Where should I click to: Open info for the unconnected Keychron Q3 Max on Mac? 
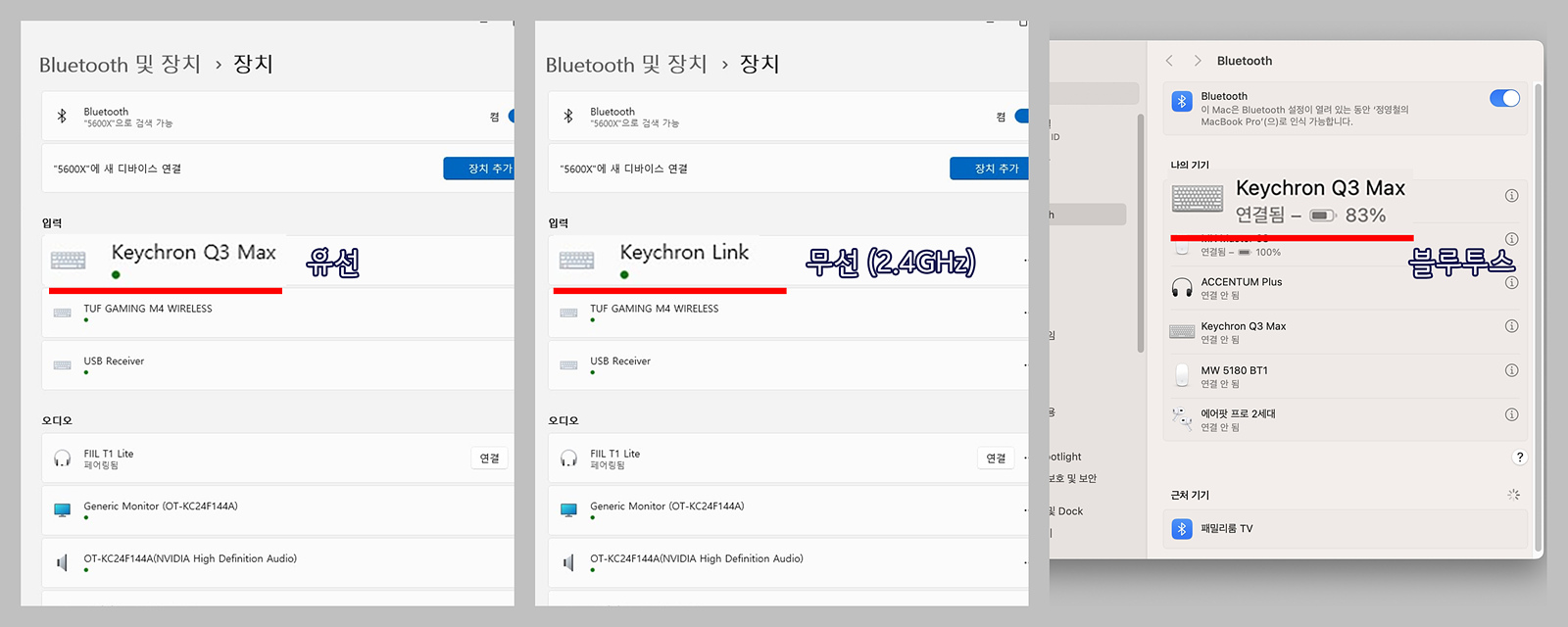(x=1512, y=326)
